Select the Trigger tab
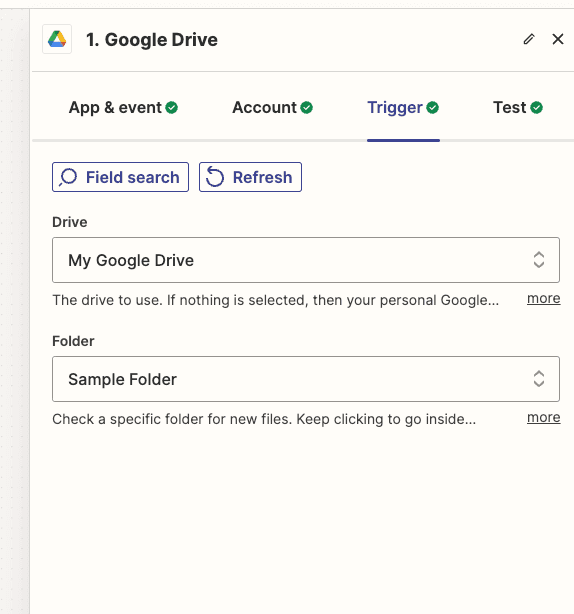The height and width of the screenshot is (614, 574). 403,108
